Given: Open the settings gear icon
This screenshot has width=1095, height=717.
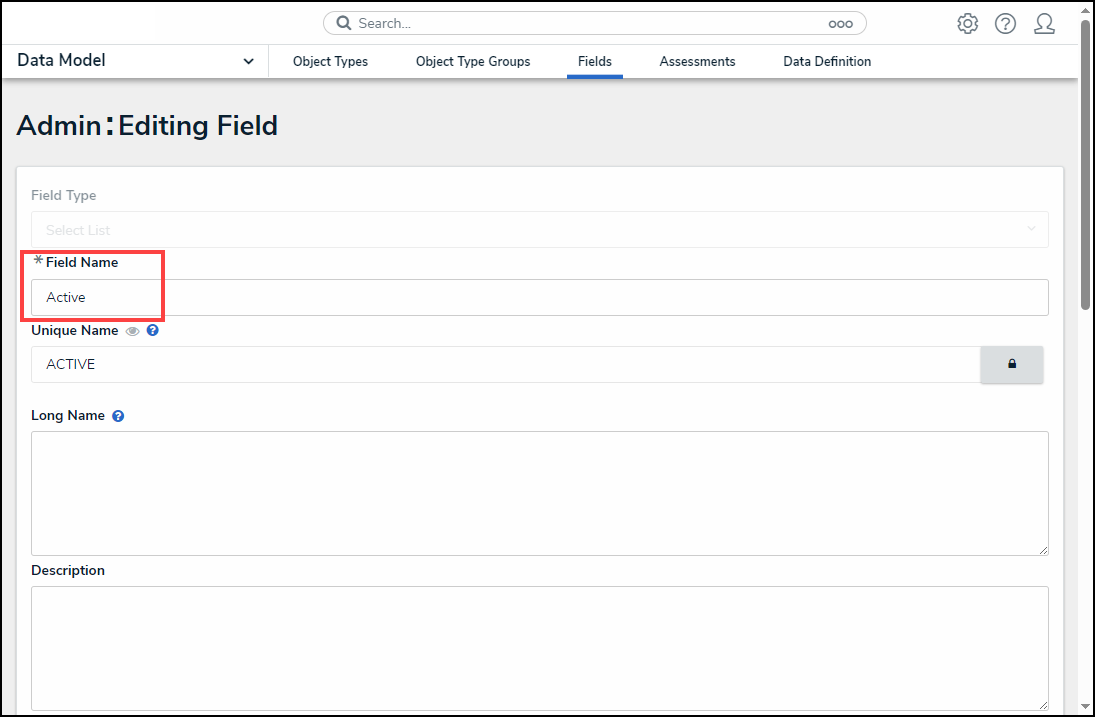Looking at the screenshot, I should [x=967, y=24].
